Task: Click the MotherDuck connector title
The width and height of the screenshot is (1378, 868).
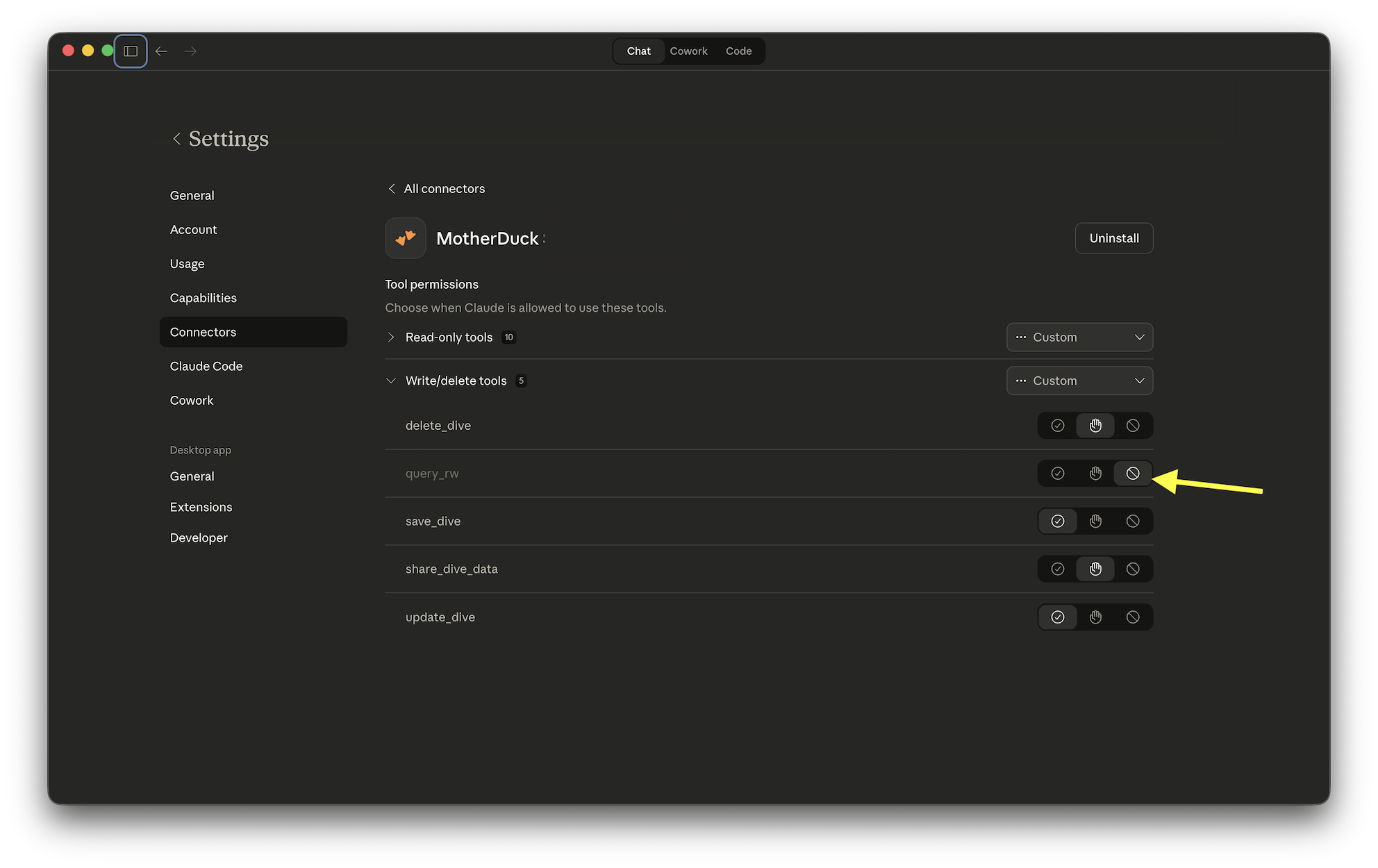Action: 488,239
